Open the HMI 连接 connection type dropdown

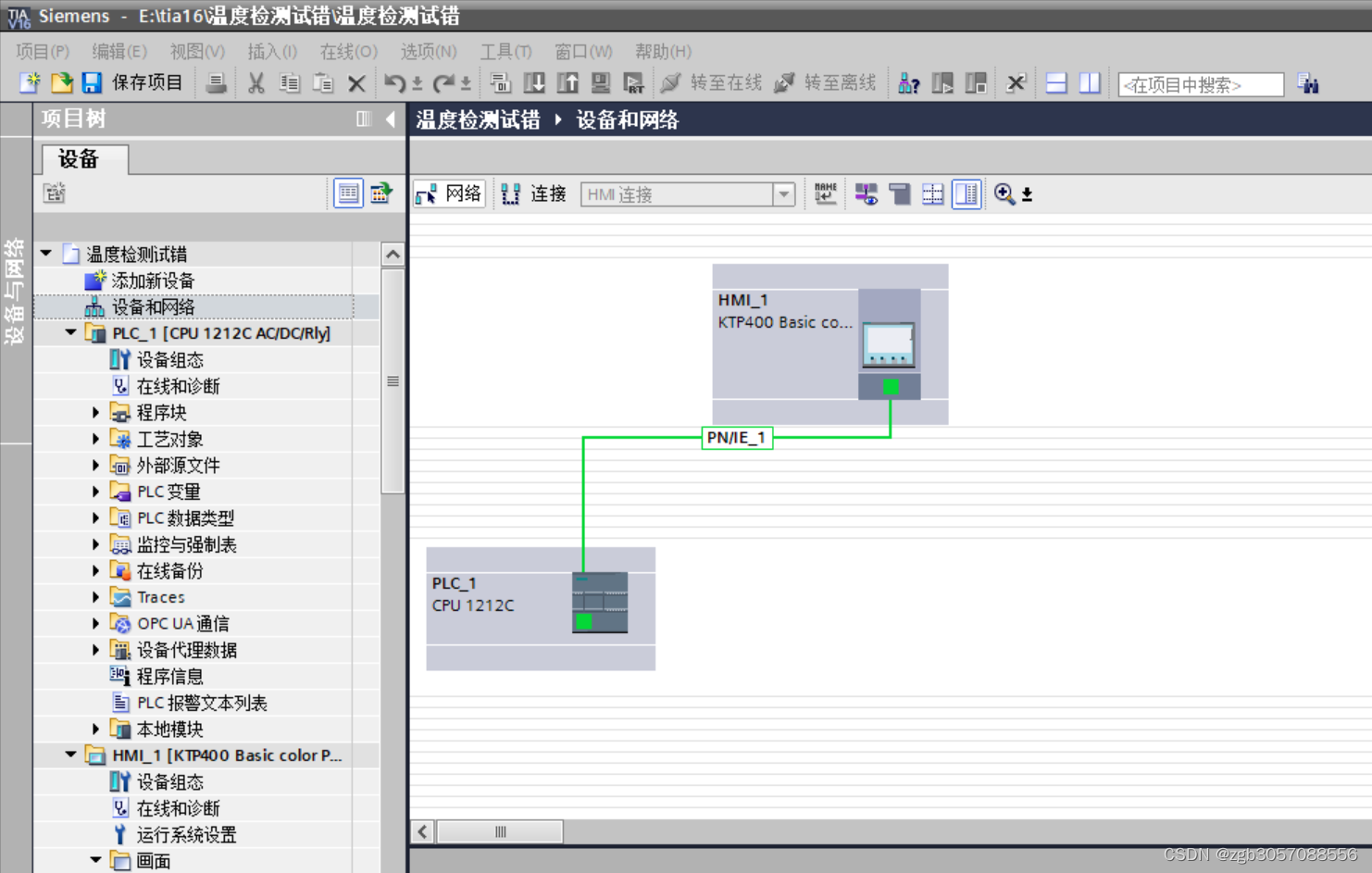(x=784, y=194)
